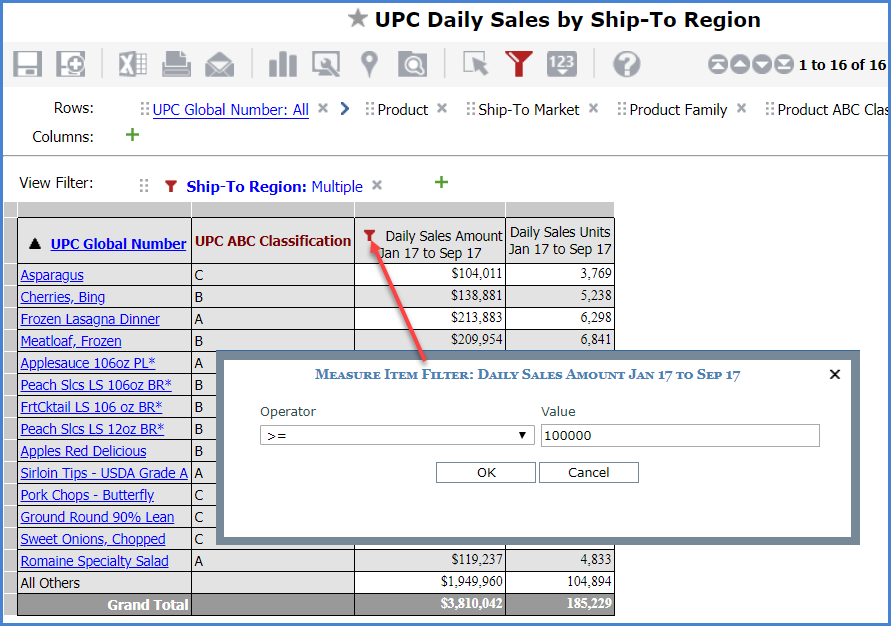Sort by UPC Global Number column header
The image size is (891, 626).
(x=118, y=243)
